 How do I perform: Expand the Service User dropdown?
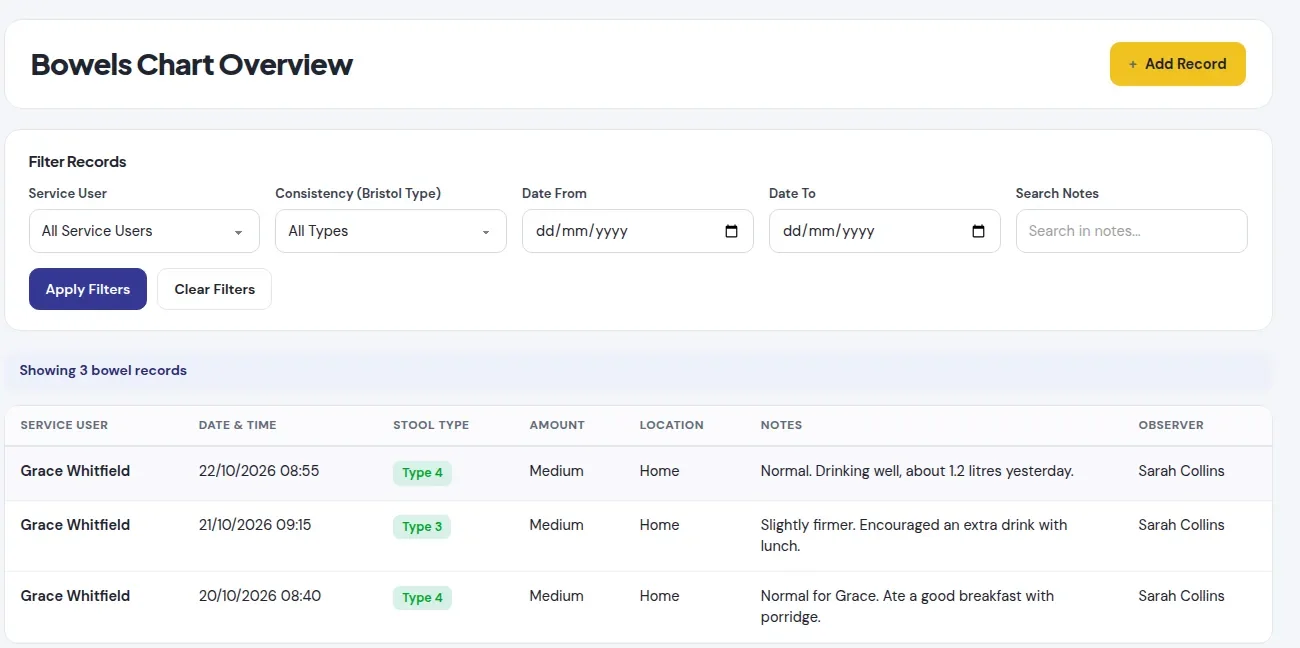[x=144, y=231]
